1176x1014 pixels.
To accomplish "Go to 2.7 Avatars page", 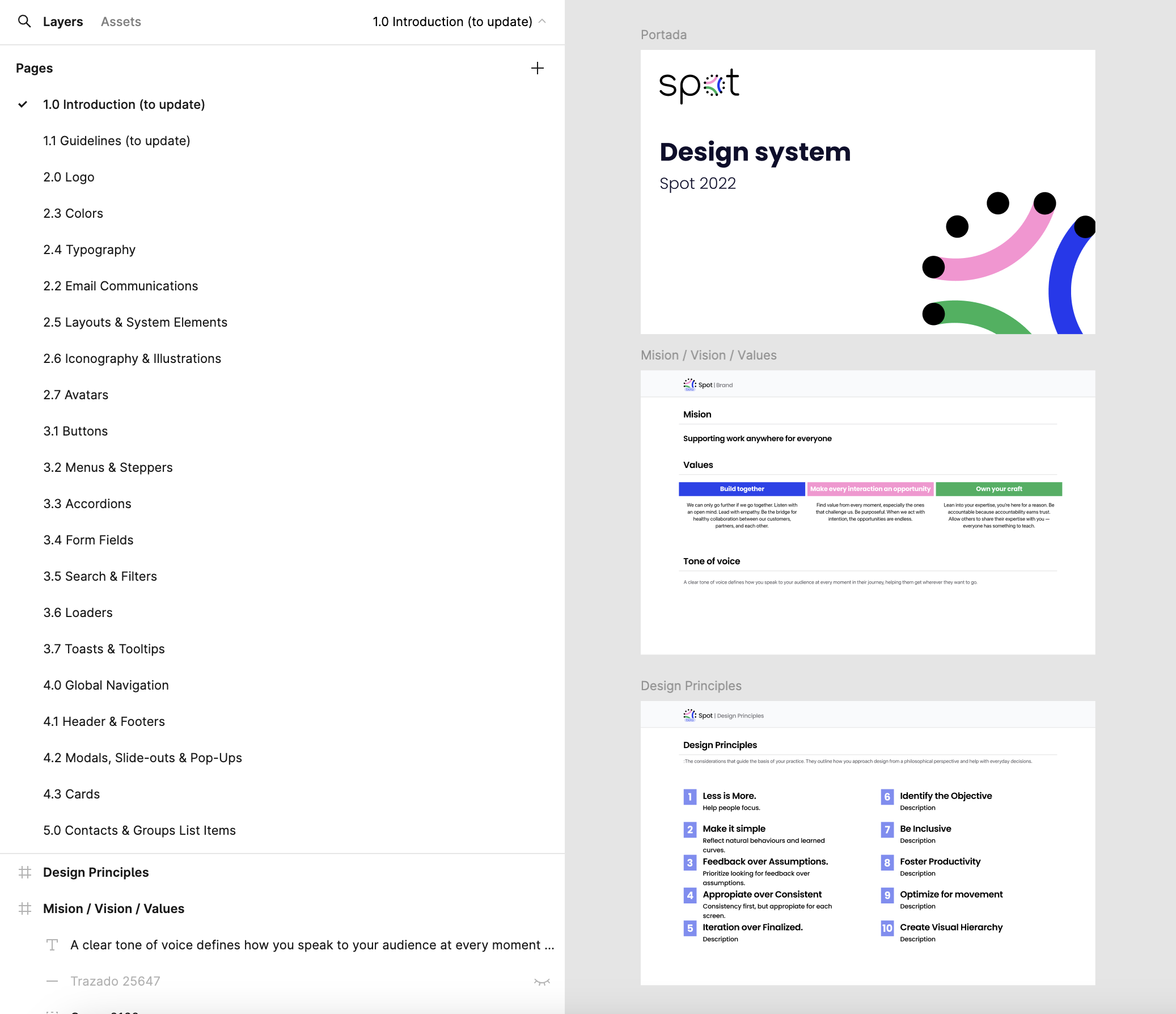I will coord(75,395).
